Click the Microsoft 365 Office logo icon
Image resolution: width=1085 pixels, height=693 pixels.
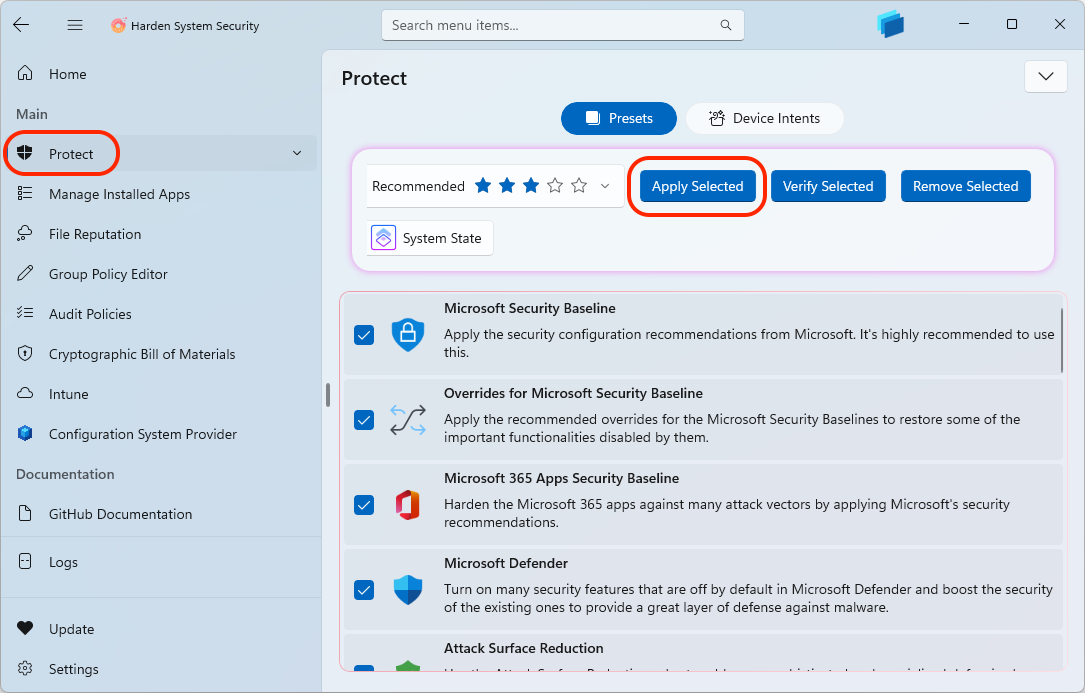tap(408, 505)
